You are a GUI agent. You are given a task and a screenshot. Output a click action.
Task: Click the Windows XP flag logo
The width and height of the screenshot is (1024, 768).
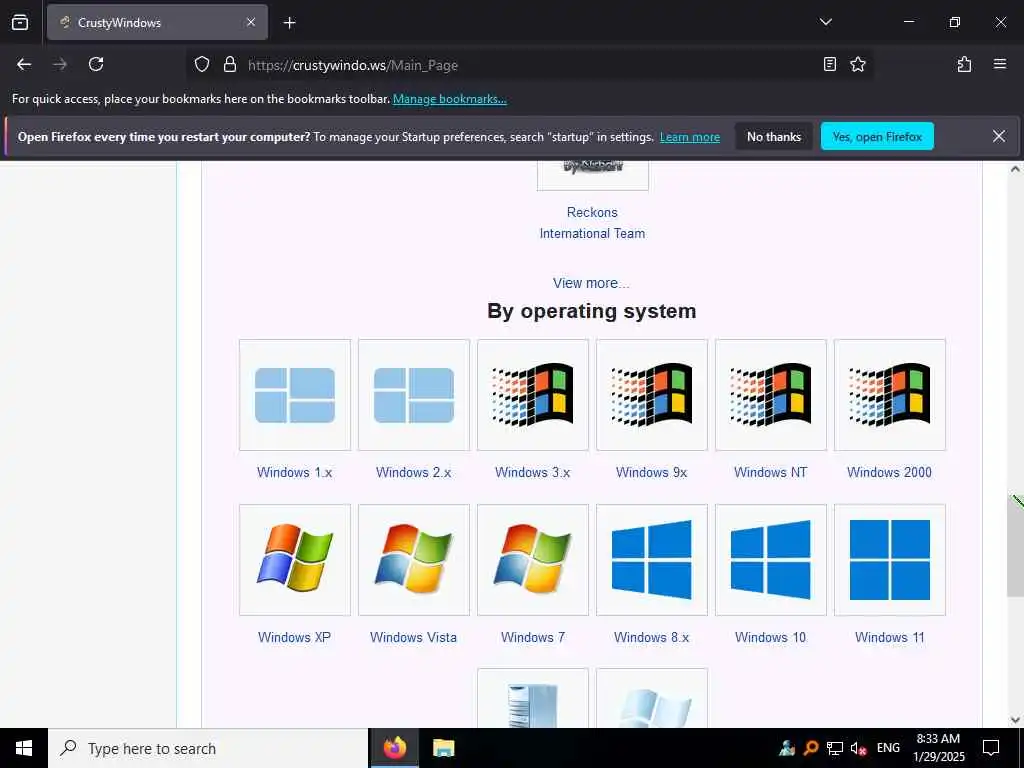295,560
